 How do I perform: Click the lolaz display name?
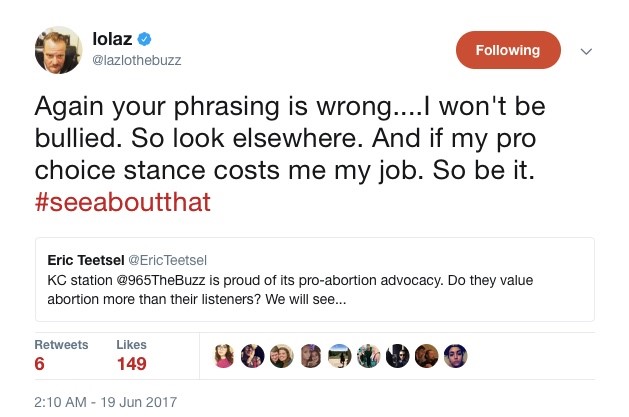(112, 40)
